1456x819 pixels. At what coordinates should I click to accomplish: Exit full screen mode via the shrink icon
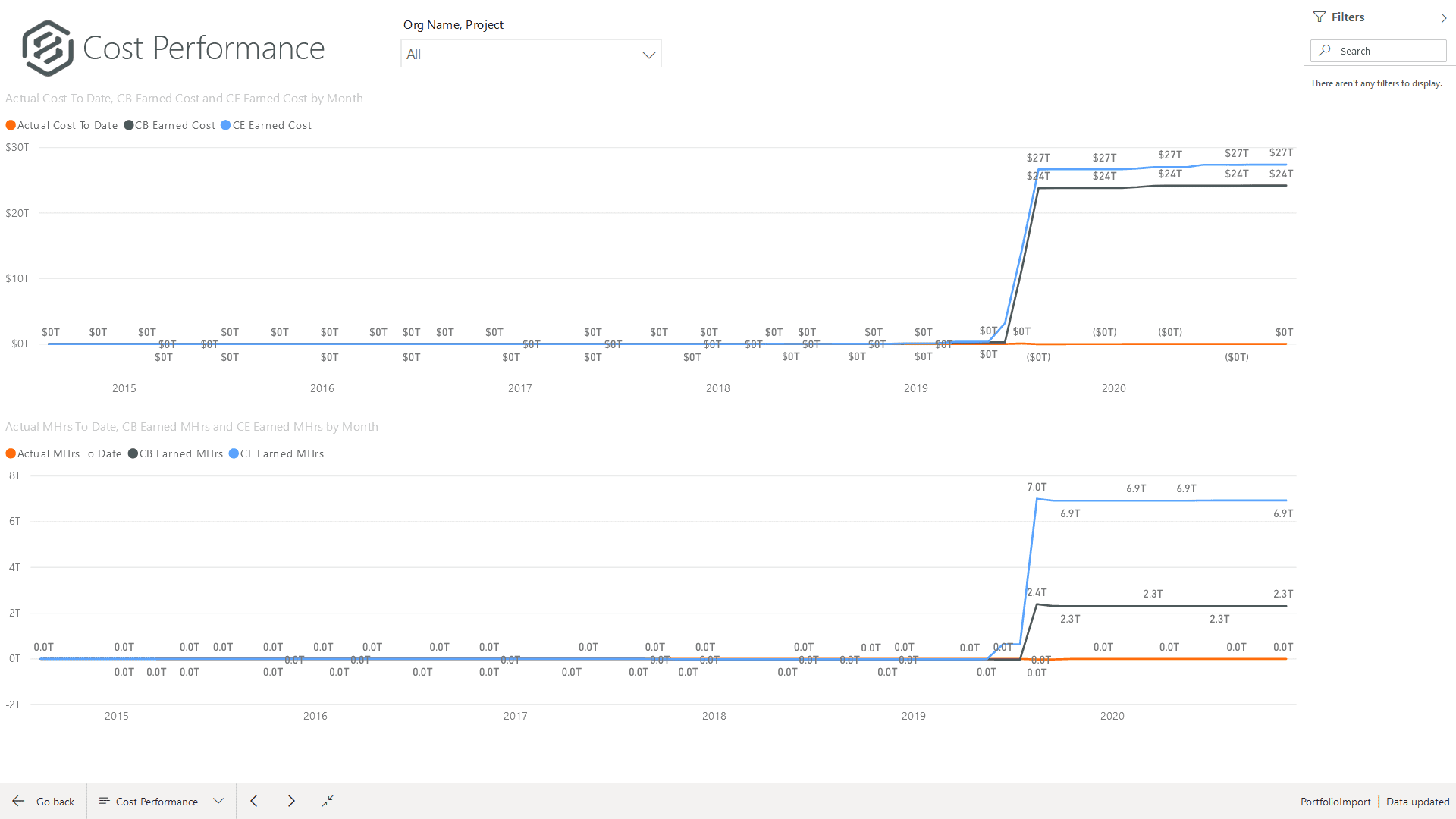pyautogui.click(x=328, y=801)
